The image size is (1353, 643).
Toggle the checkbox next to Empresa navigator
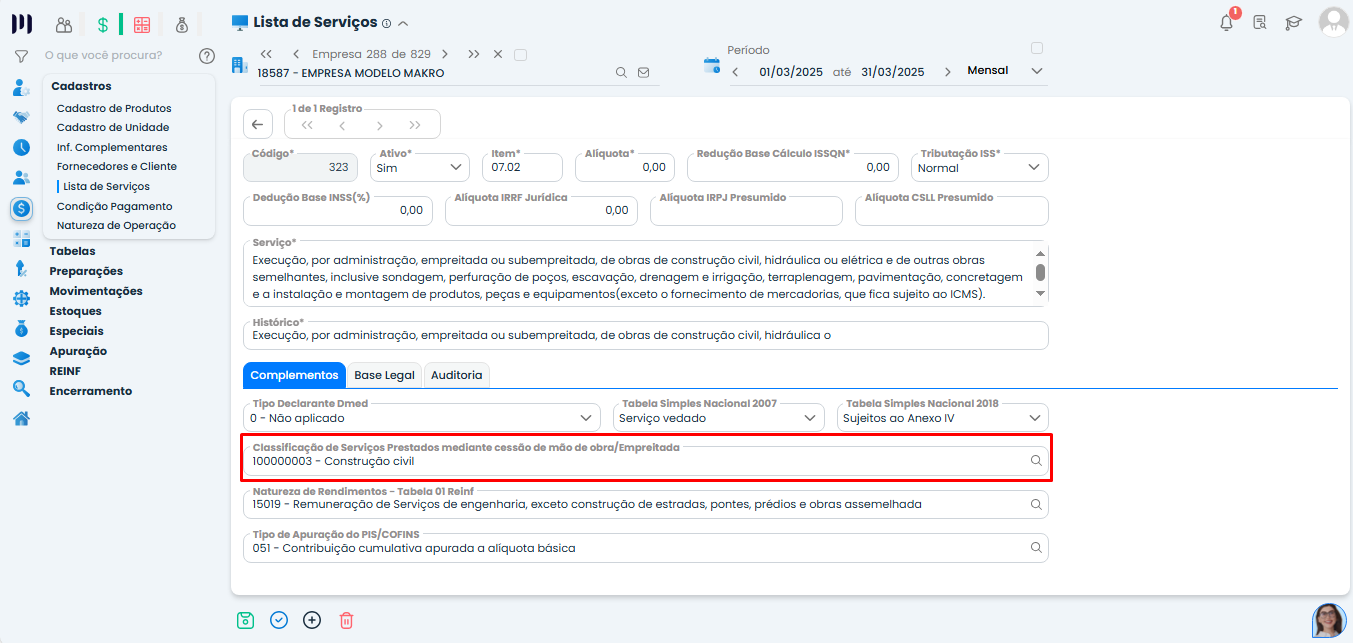(x=520, y=55)
